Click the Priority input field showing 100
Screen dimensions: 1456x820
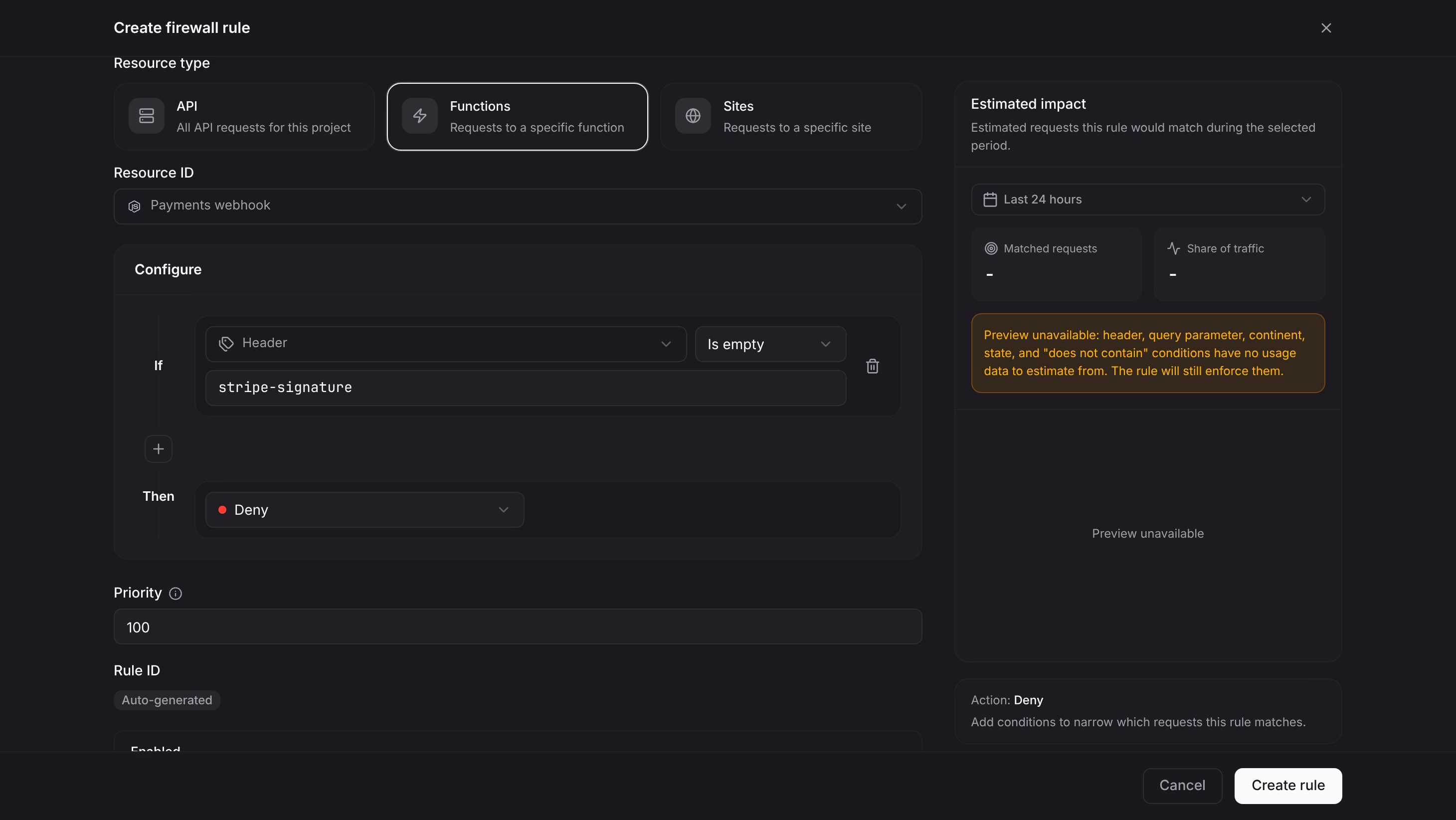tap(518, 626)
